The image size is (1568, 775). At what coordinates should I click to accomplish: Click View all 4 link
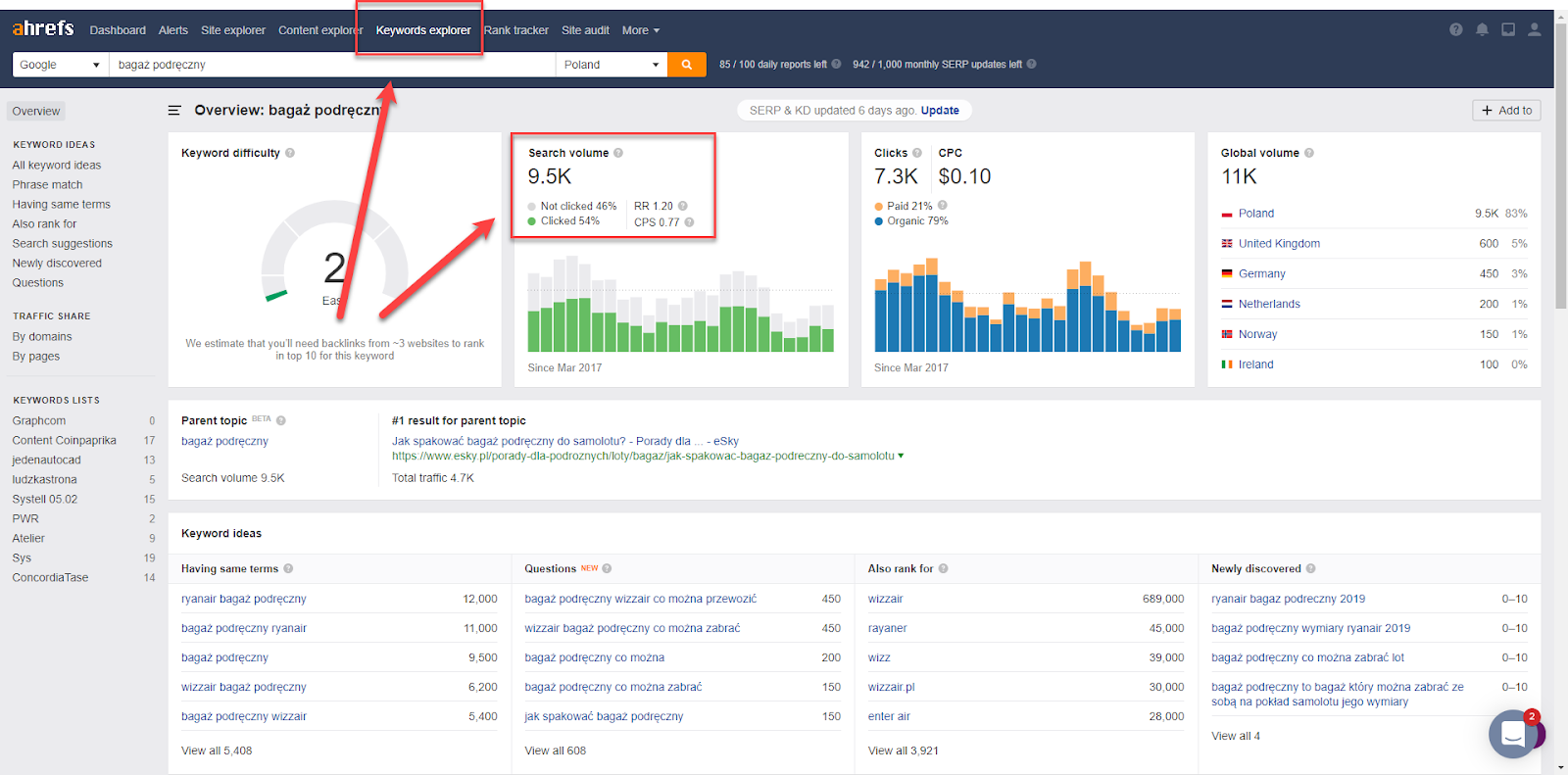click(1236, 736)
